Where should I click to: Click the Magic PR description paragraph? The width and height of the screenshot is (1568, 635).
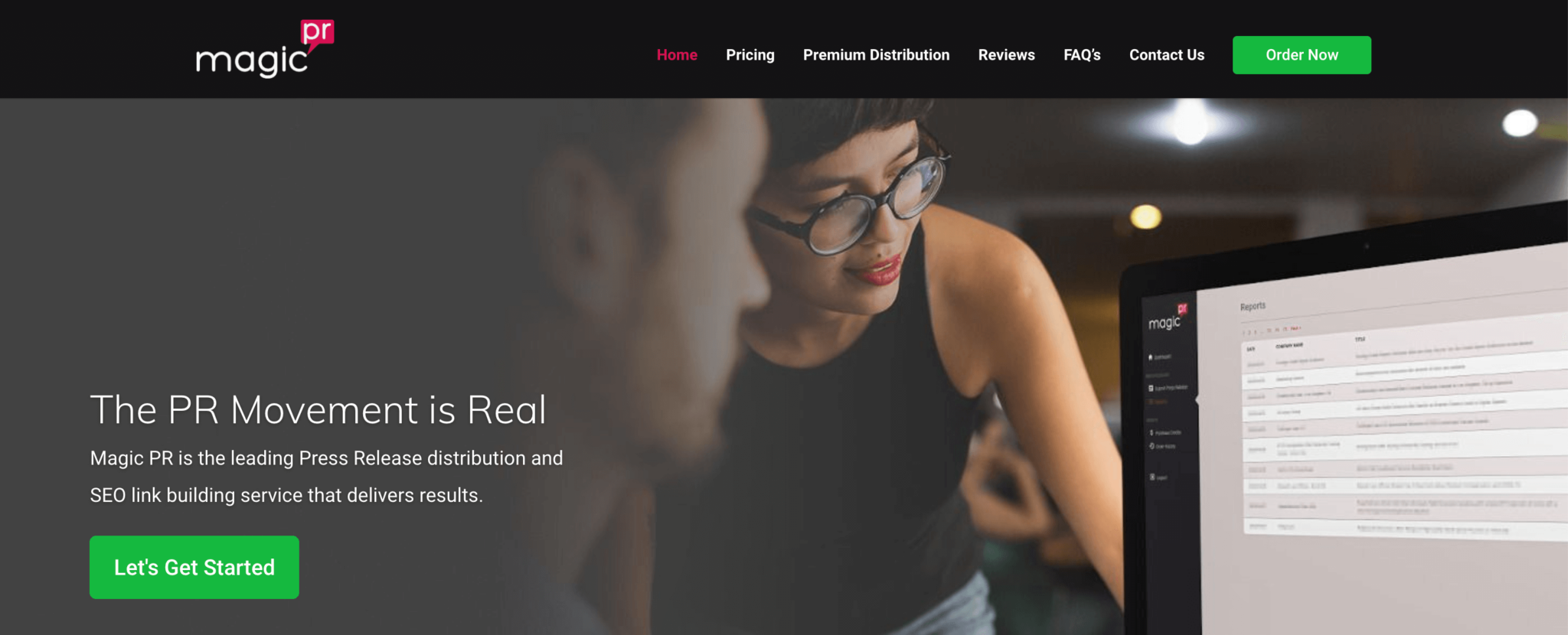point(326,477)
